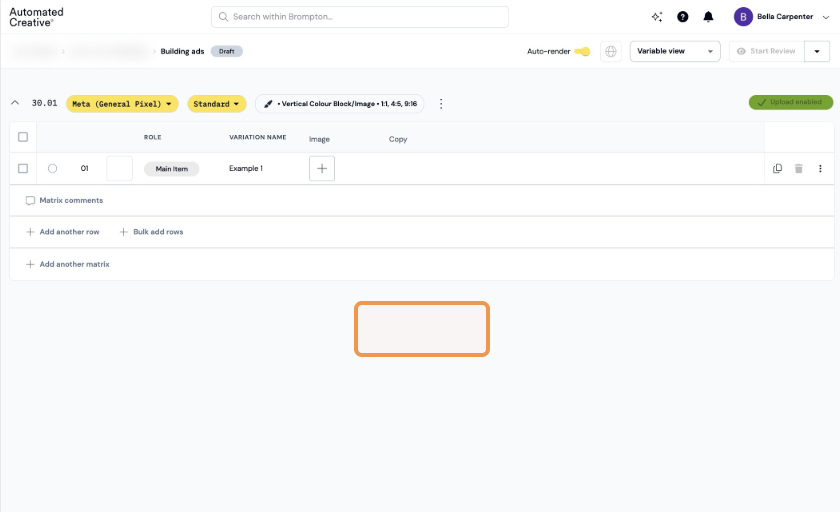
Task: Add an image with plus button
Action: (322, 169)
